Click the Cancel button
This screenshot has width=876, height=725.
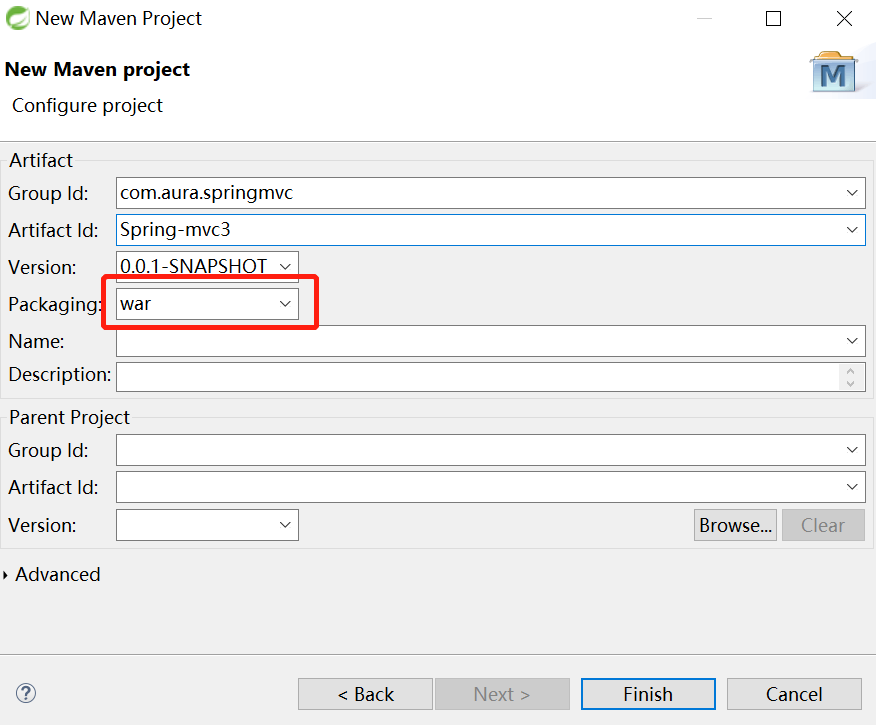[794, 694]
